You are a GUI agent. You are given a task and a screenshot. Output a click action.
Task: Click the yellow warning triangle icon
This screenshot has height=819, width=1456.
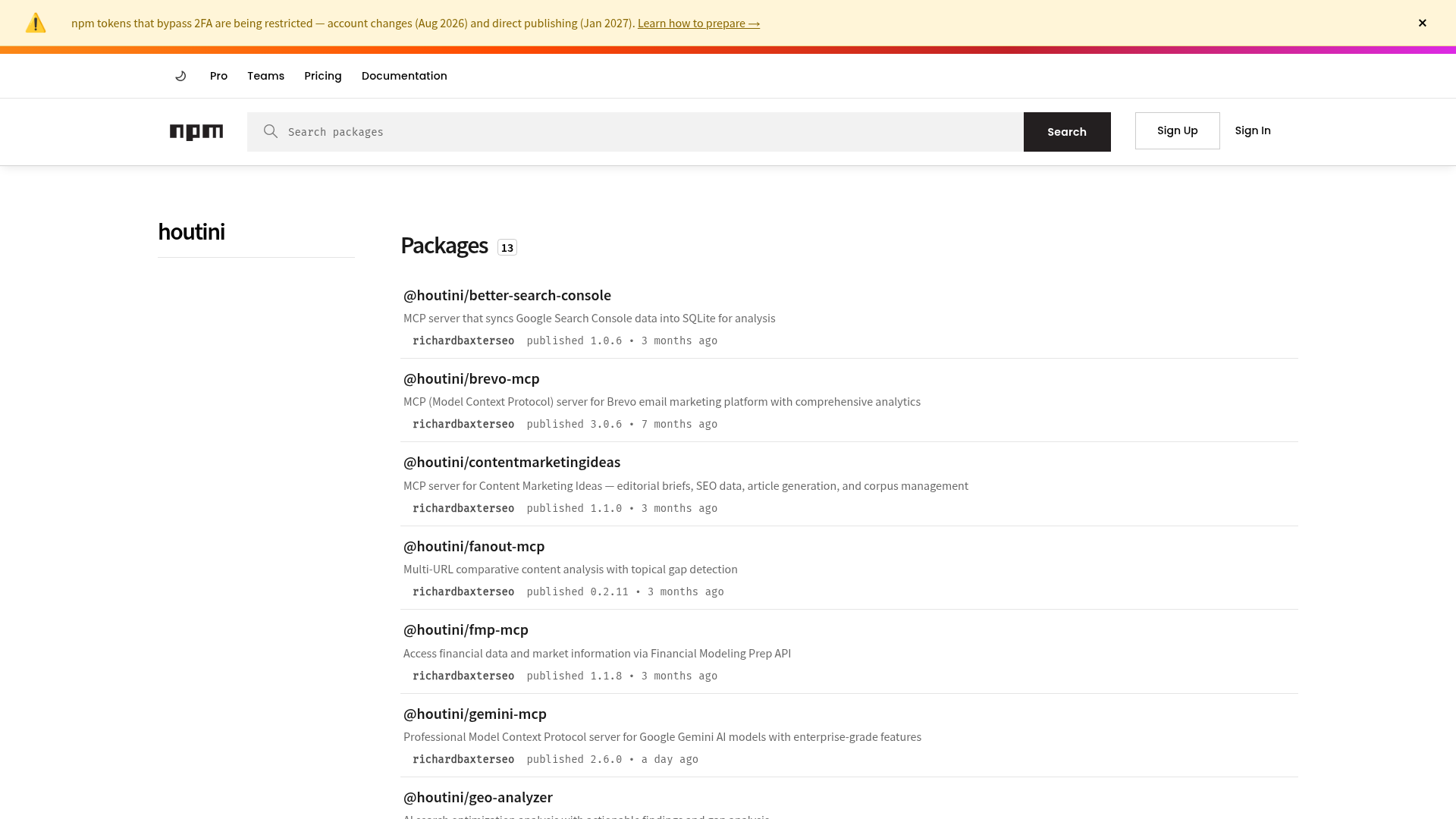(x=36, y=23)
